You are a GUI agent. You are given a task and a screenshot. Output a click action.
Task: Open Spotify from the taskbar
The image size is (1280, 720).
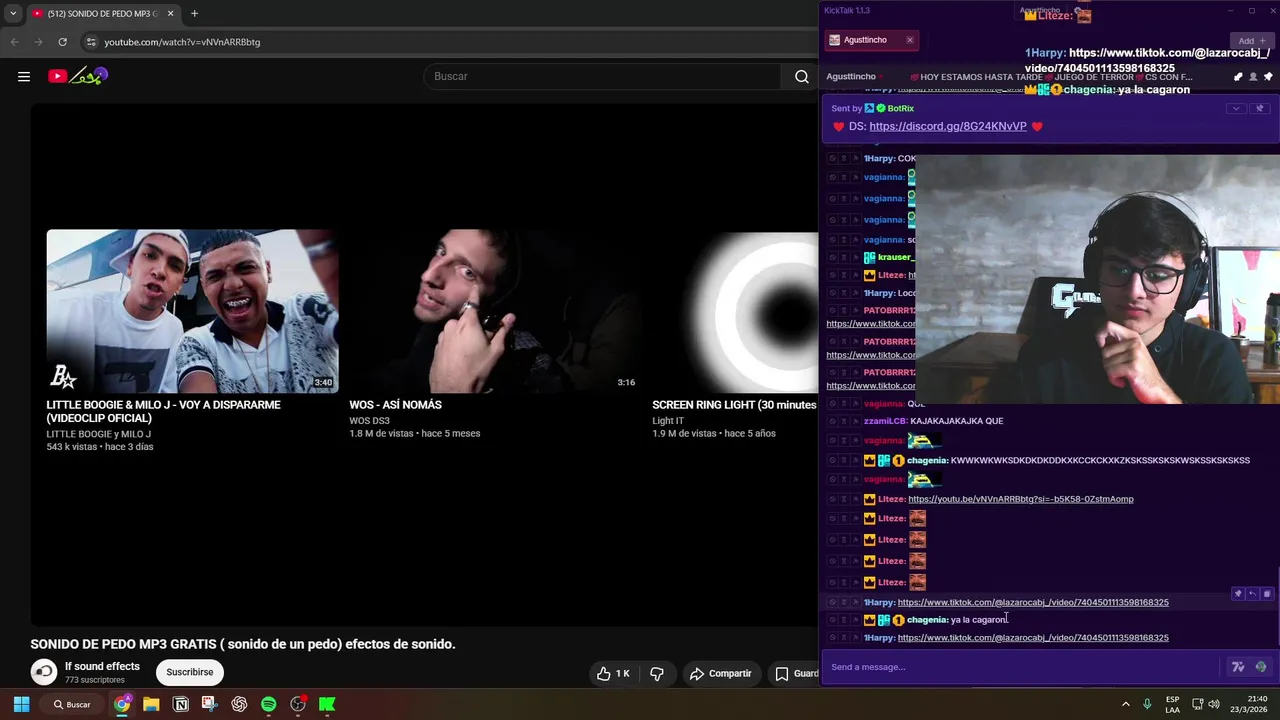(x=269, y=704)
